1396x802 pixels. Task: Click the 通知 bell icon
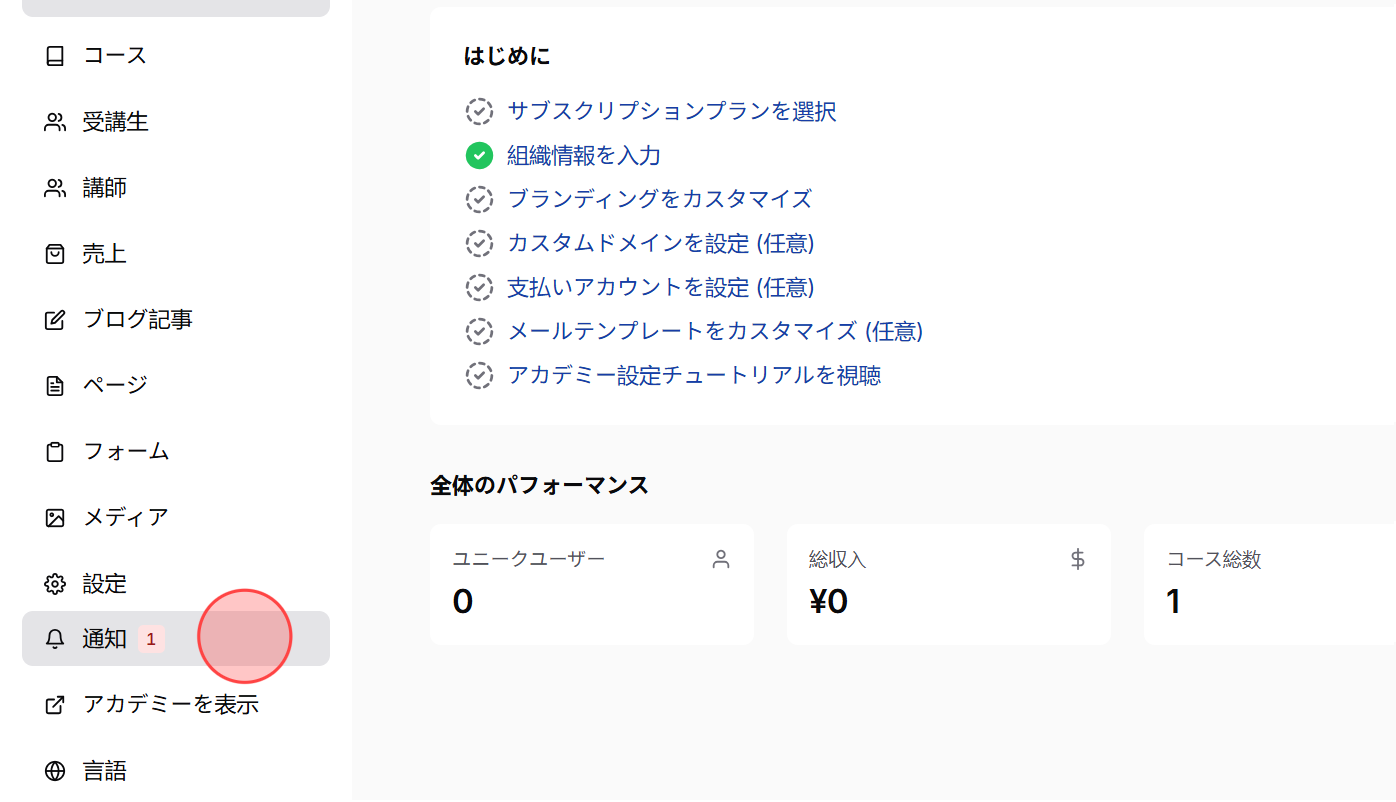(55, 639)
